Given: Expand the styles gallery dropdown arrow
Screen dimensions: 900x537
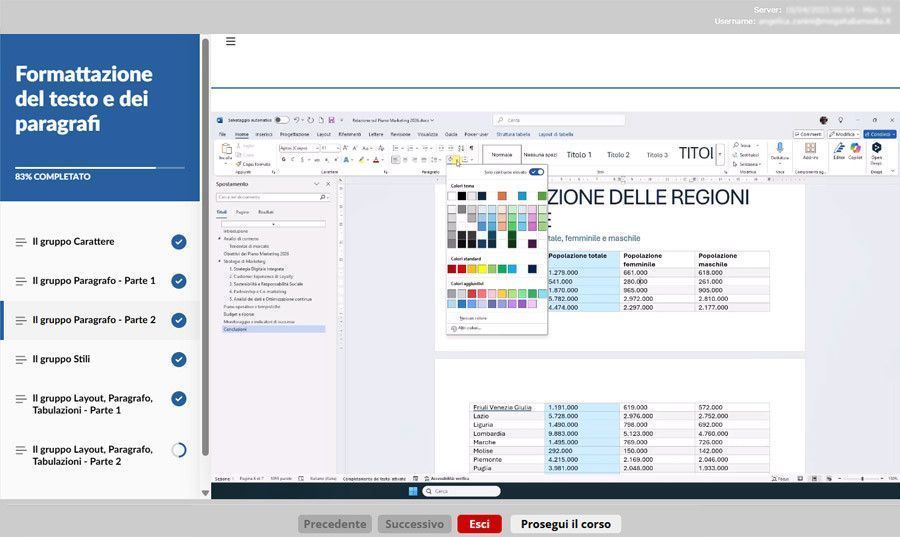Looking at the screenshot, I should coord(720,155).
